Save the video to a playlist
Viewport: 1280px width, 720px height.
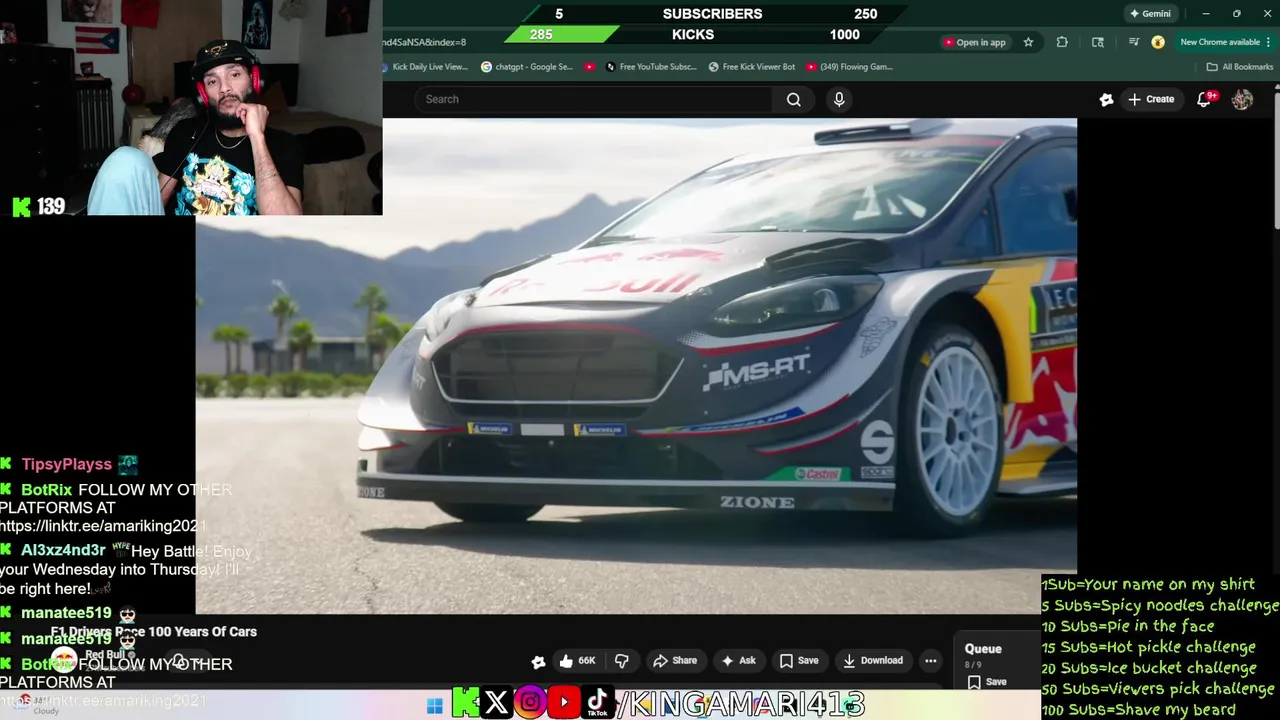[x=799, y=661]
